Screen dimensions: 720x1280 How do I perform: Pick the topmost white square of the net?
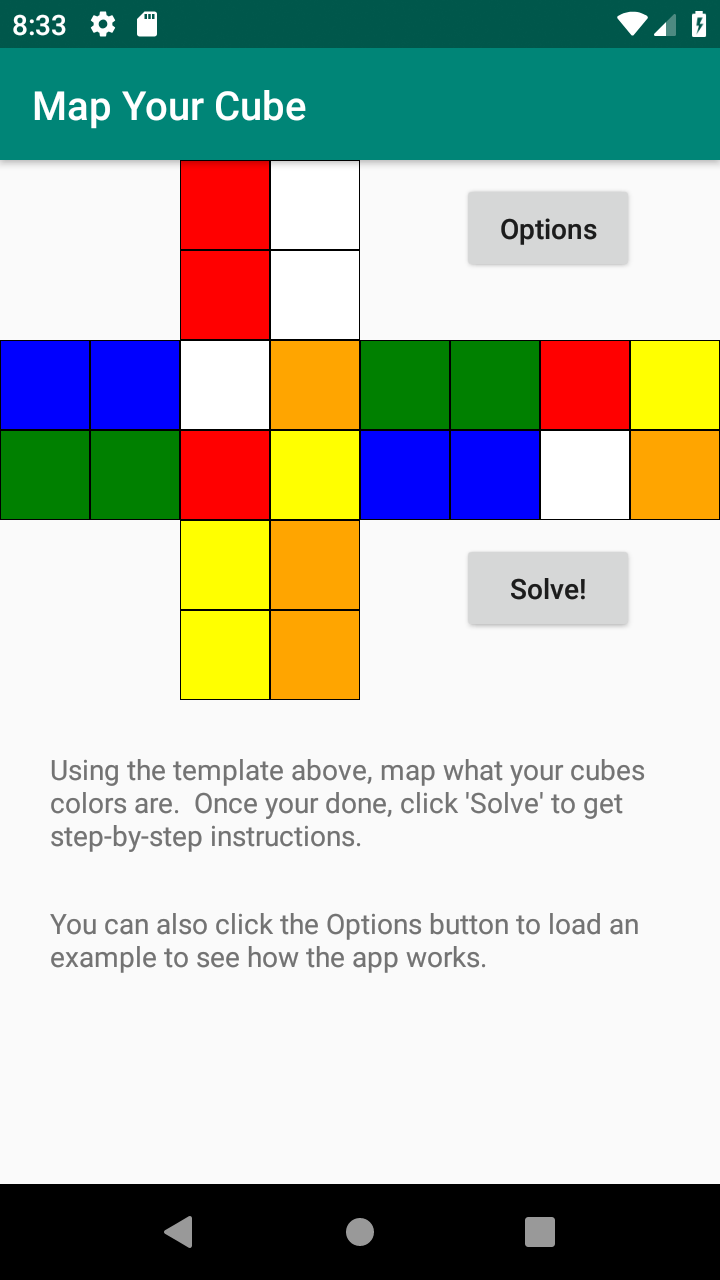coord(315,205)
